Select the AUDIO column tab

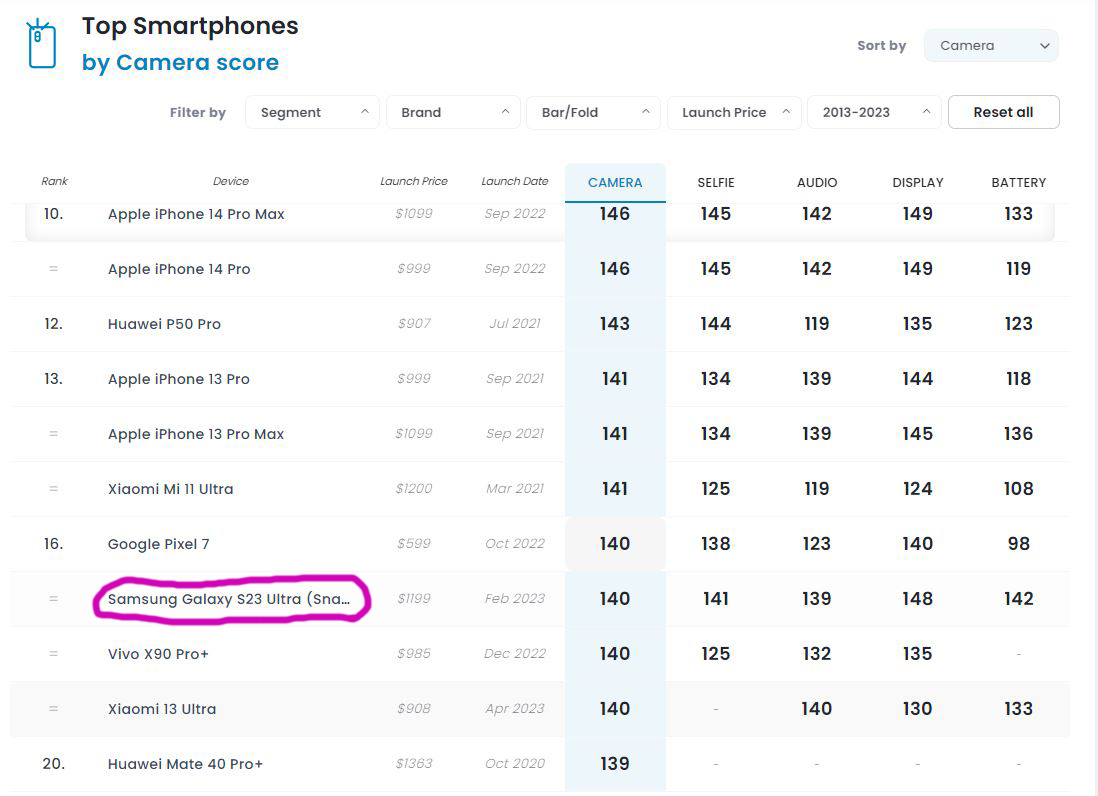[x=816, y=183]
